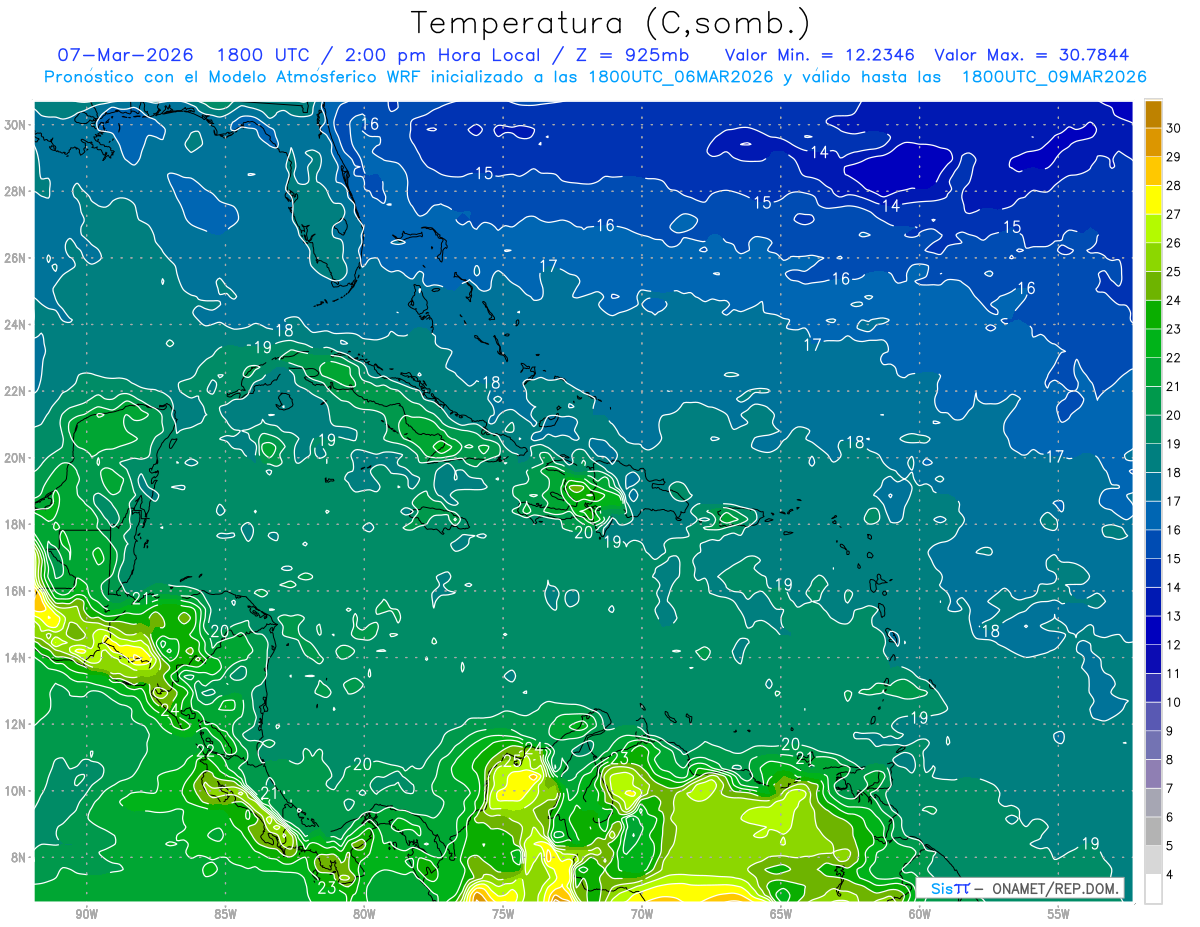The width and height of the screenshot is (1200, 927).
Task: Click the 26N latitude axis label
Action: pos(15,258)
